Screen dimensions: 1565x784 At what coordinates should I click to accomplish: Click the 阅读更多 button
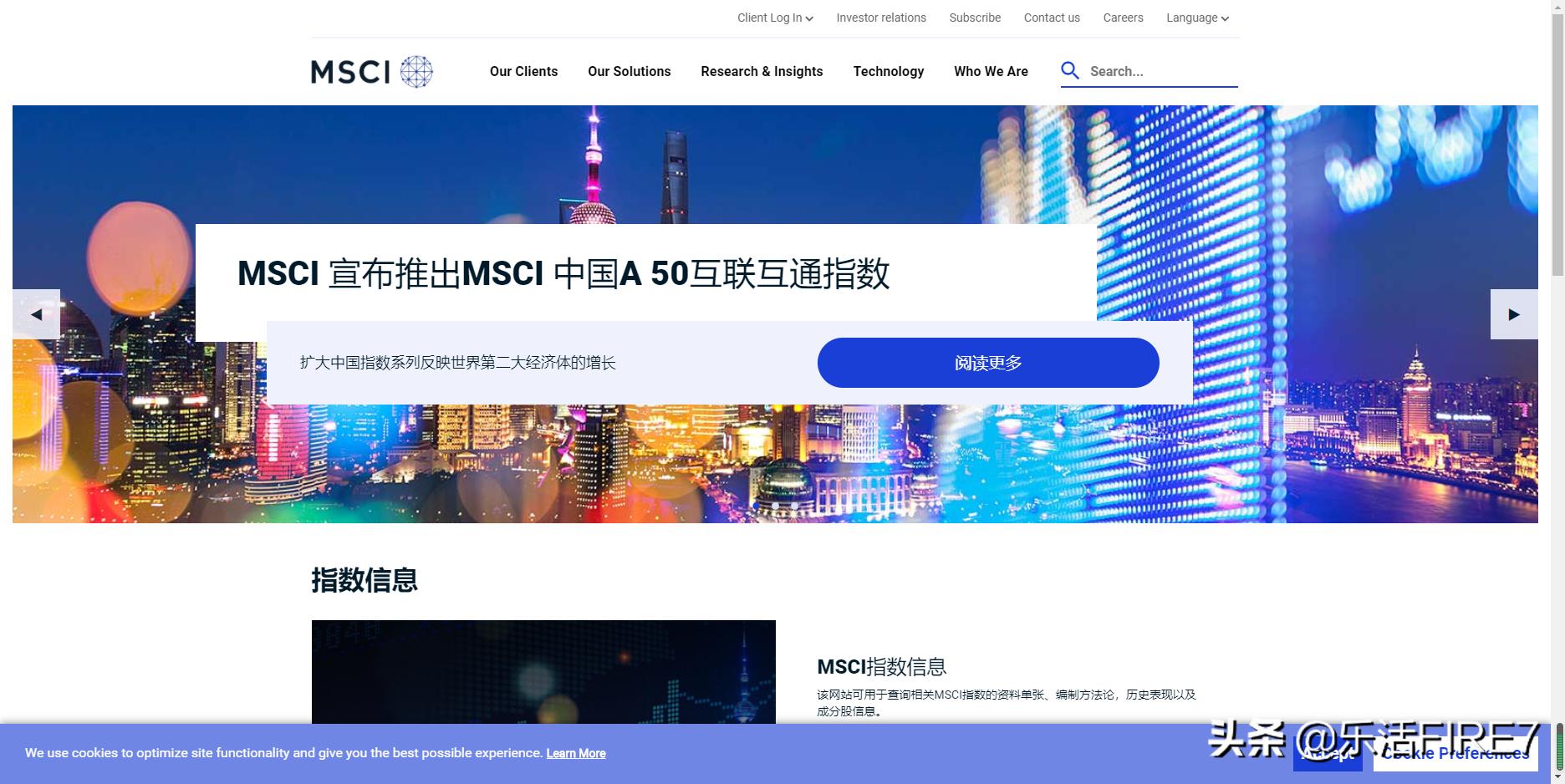click(987, 363)
